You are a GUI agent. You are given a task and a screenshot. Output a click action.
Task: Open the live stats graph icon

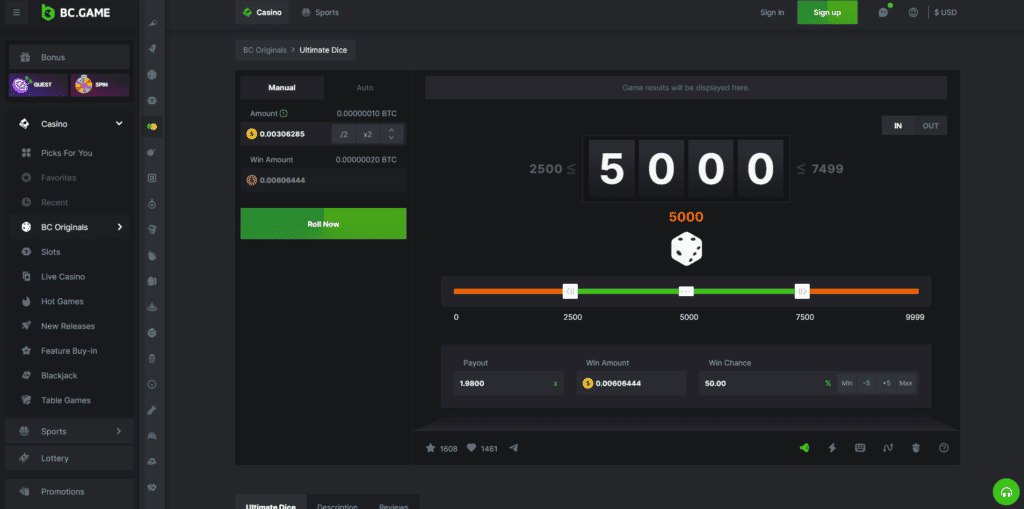coord(888,448)
